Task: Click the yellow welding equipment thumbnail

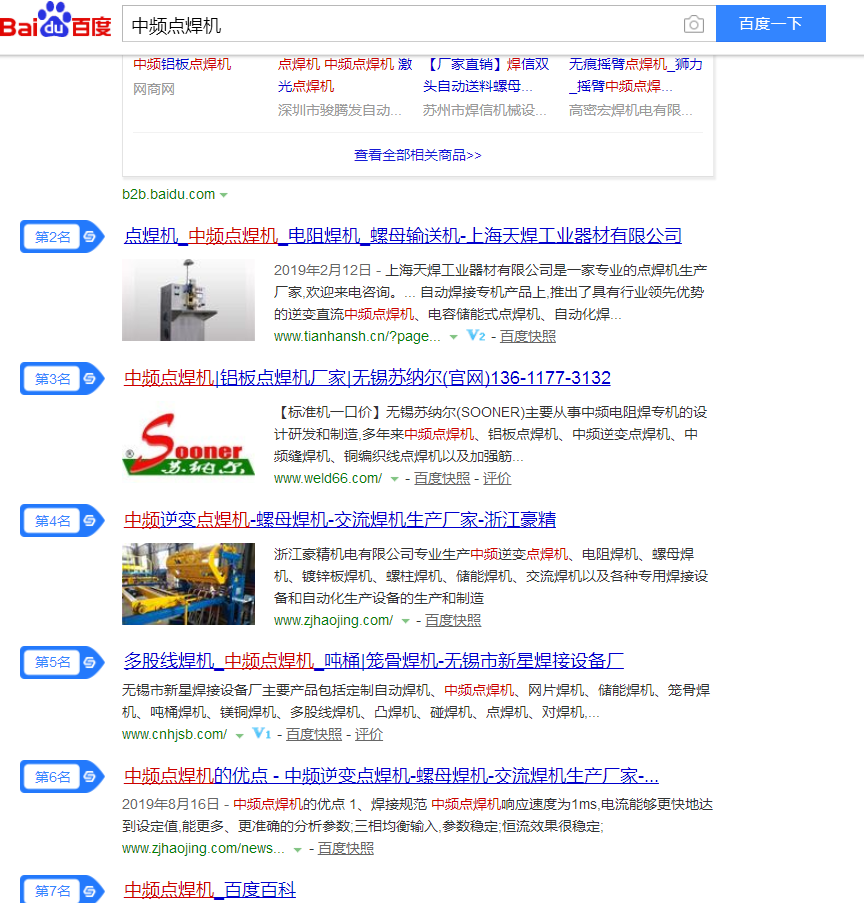Action: click(188, 584)
